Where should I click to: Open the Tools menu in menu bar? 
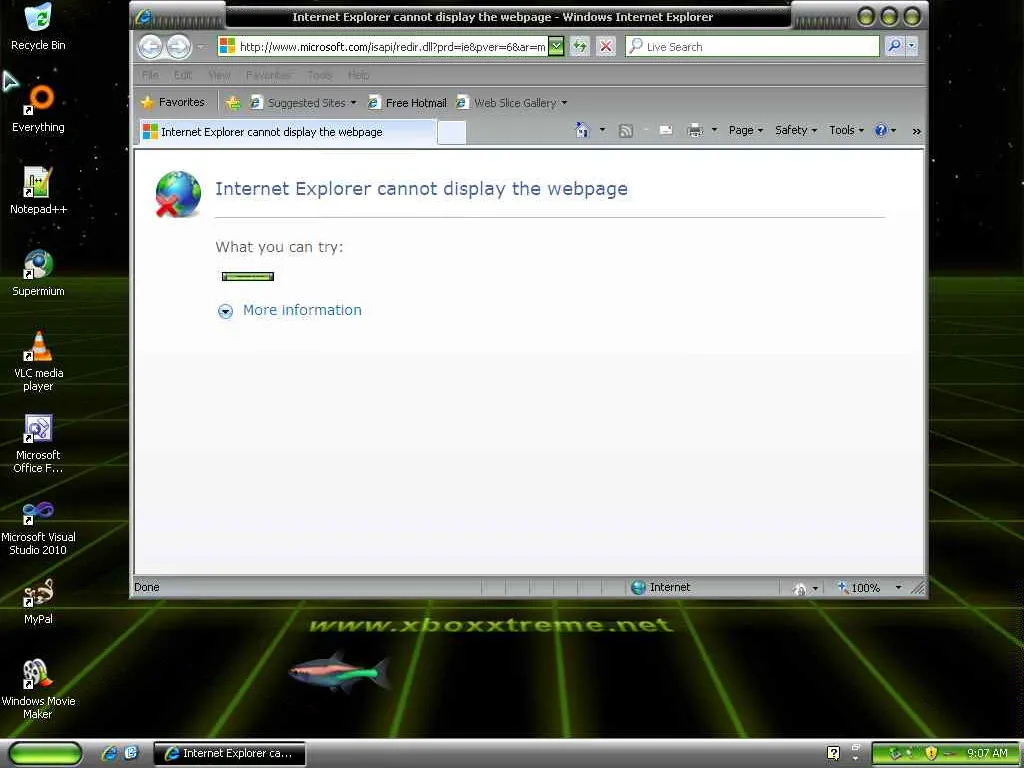320,75
